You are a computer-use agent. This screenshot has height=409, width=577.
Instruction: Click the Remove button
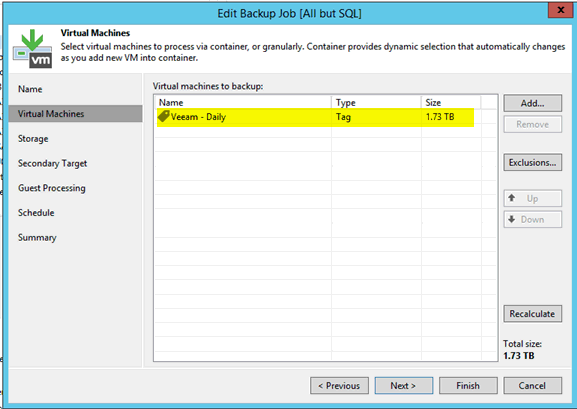(x=532, y=124)
